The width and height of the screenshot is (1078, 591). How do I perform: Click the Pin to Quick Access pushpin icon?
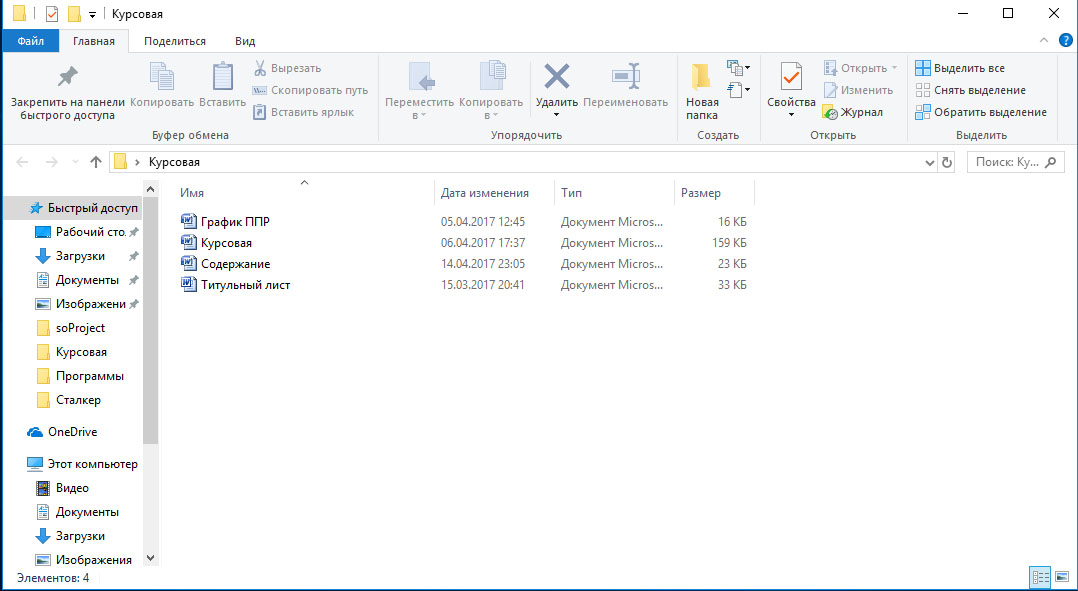coord(67,77)
